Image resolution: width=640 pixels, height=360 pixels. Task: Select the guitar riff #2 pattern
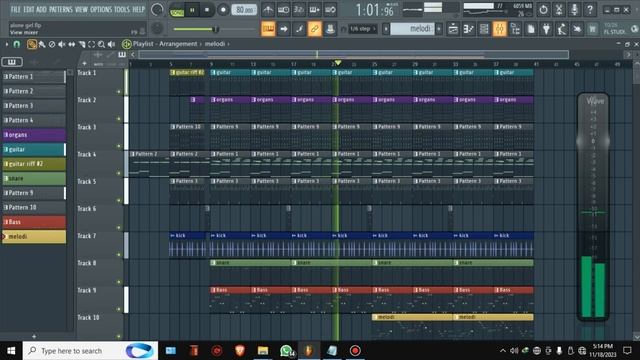coord(34,164)
